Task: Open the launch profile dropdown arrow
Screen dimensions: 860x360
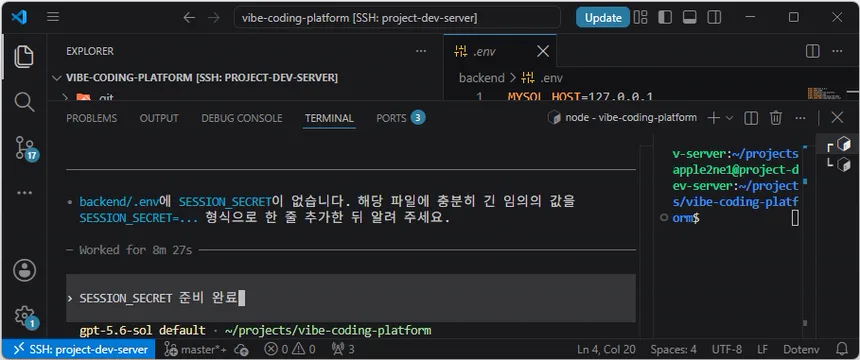Action: pos(729,117)
